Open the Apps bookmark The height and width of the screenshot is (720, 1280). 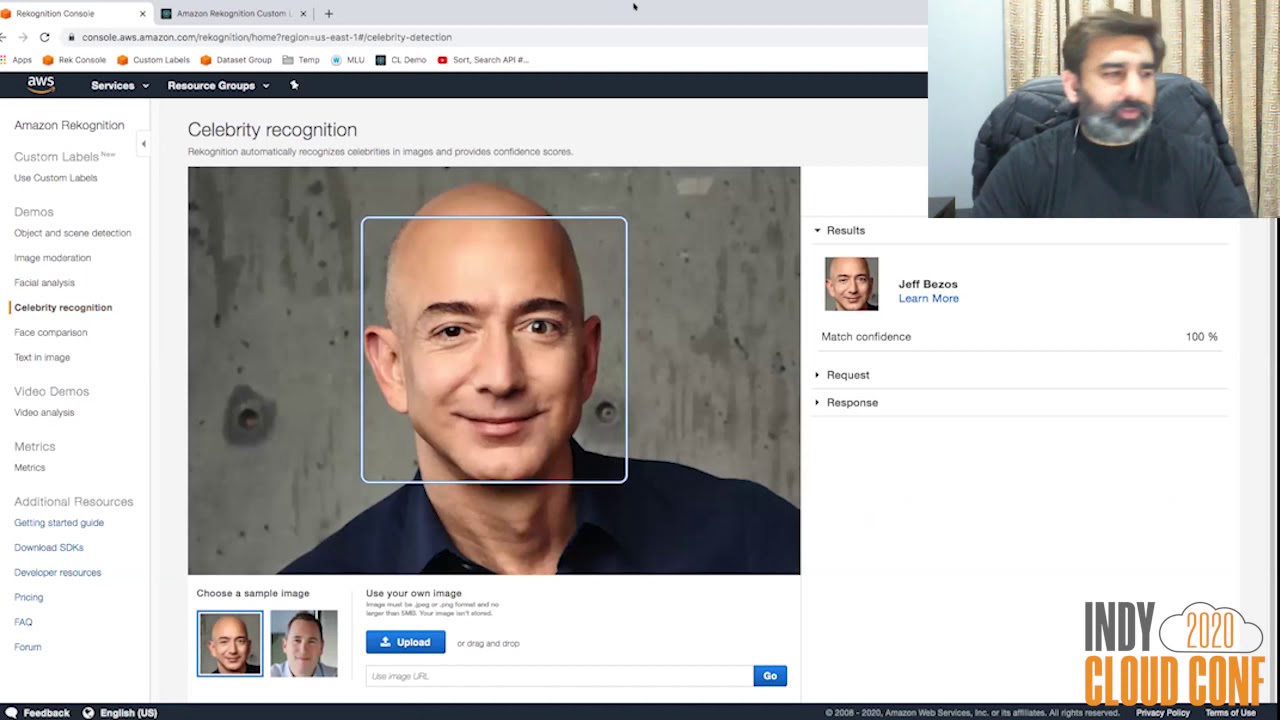click(17, 60)
